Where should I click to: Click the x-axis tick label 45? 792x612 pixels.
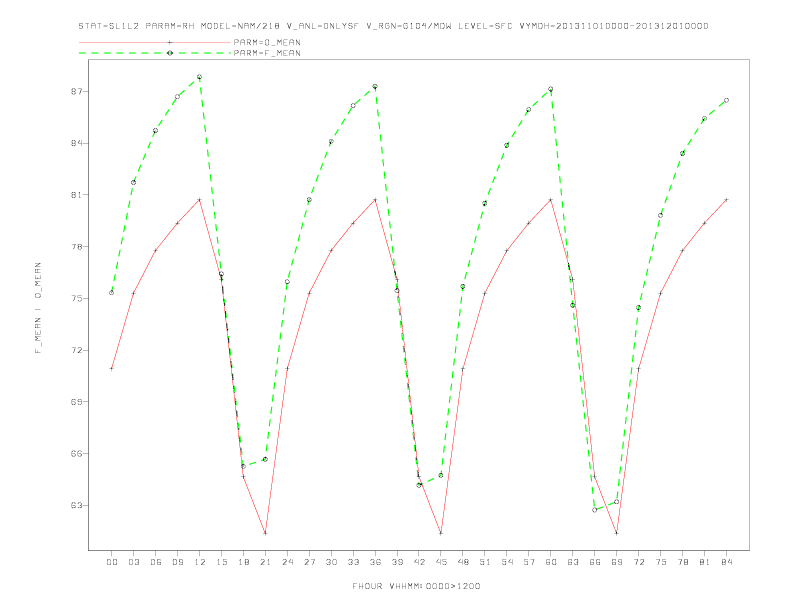coord(441,562)
